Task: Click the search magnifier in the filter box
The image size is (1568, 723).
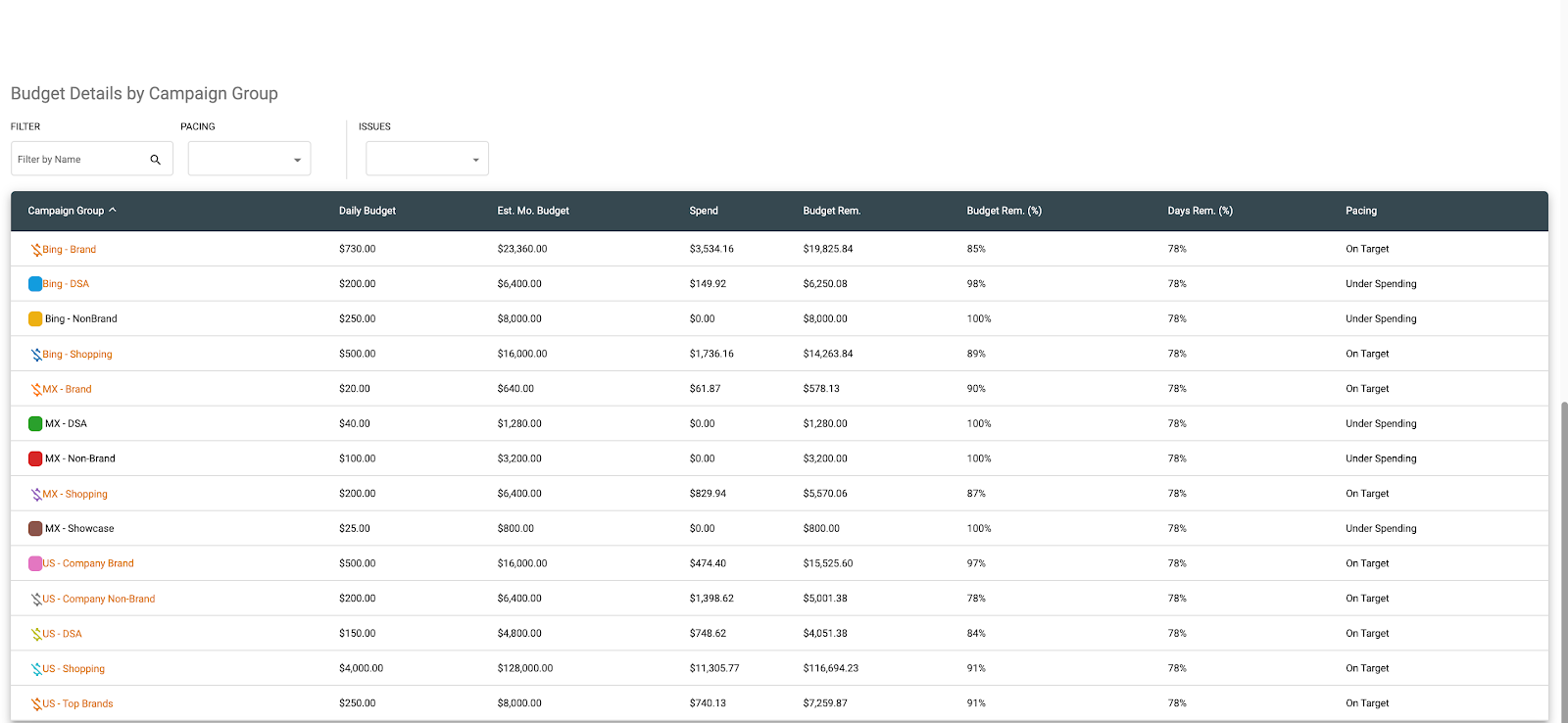Action: [155, 160]
